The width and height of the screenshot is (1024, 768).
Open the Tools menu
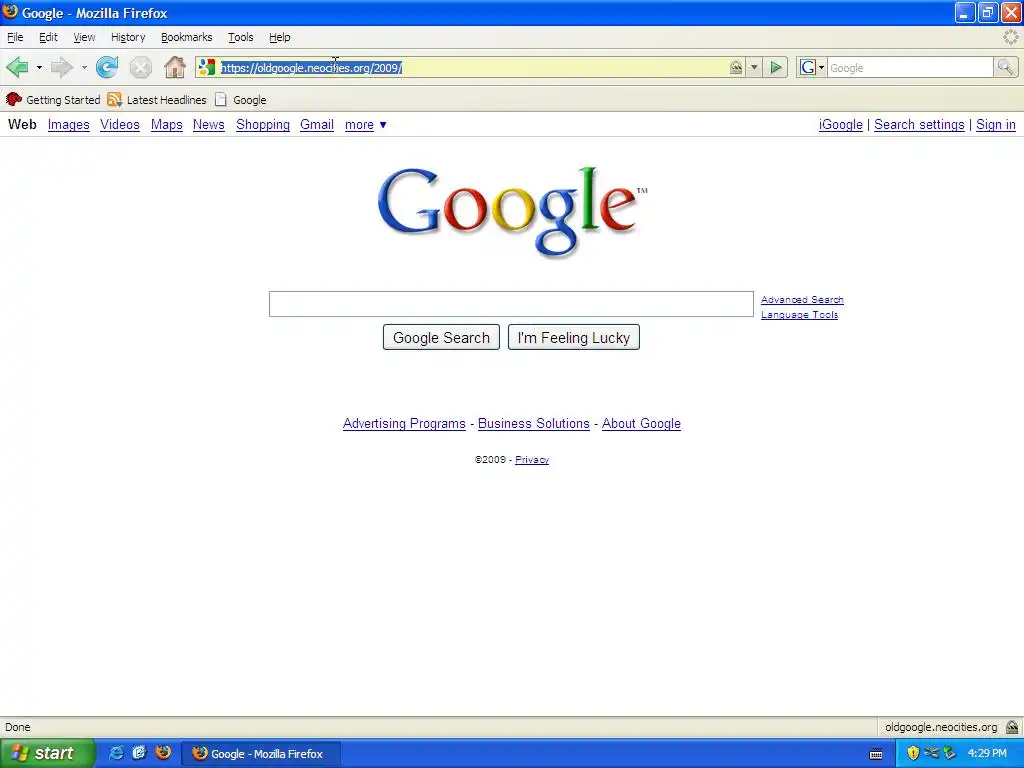tap(240, 37)
